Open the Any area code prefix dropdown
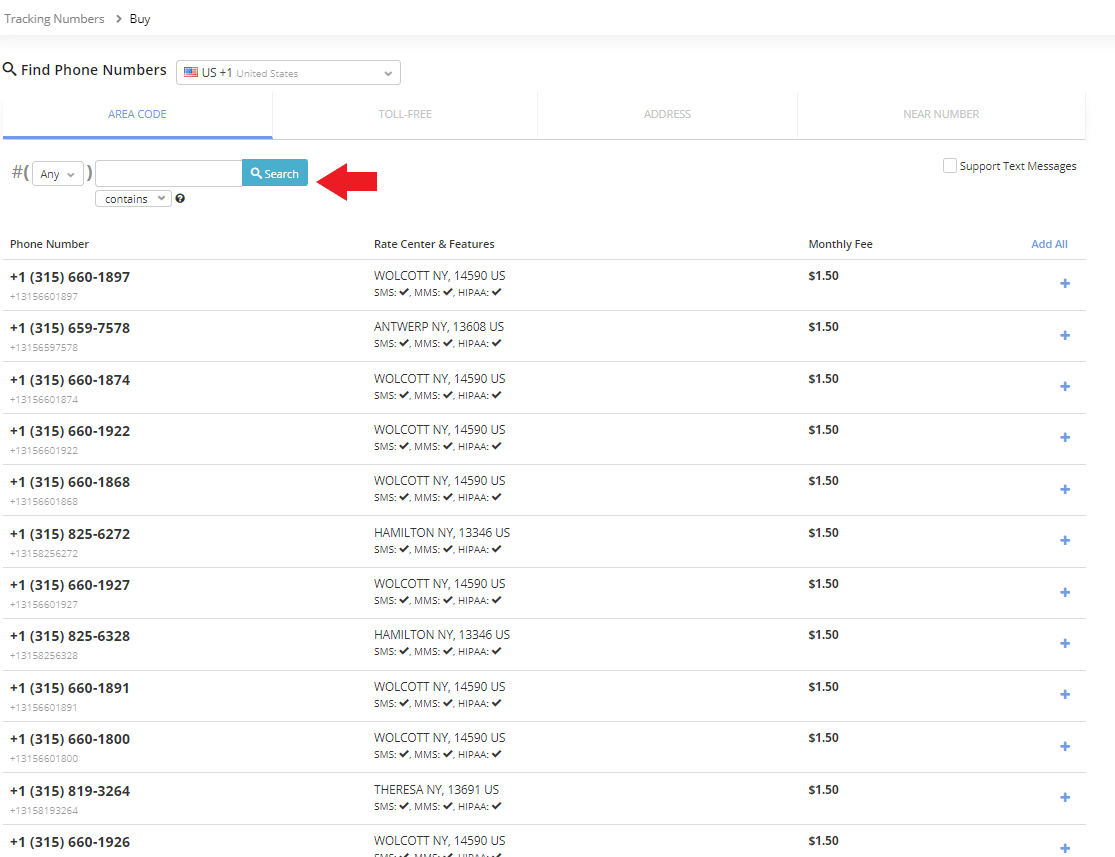 click(x=57, y=173)
